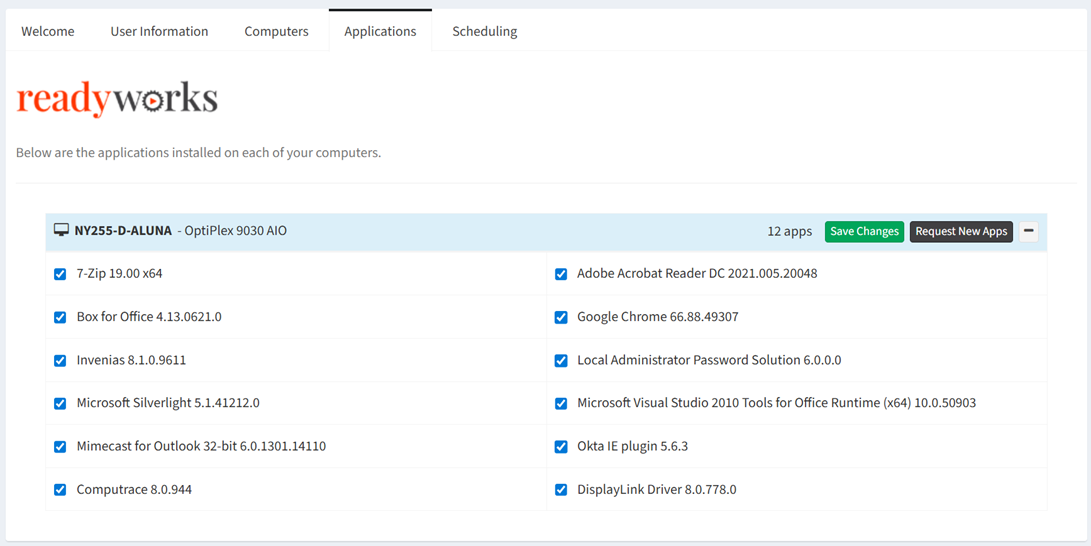Click the DisplayLink Driver 8.0.778.0 label

(x=657, y=490)
